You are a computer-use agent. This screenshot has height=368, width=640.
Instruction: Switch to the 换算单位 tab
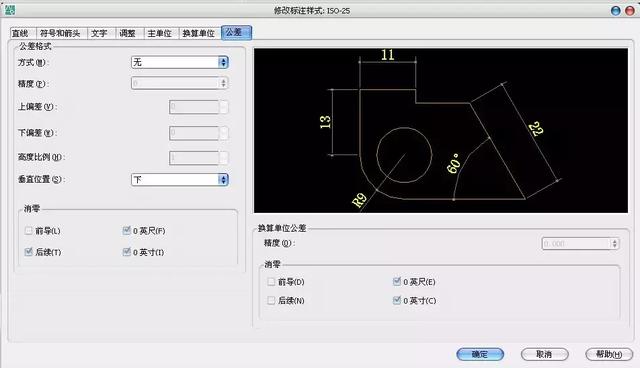click(200, 33)
